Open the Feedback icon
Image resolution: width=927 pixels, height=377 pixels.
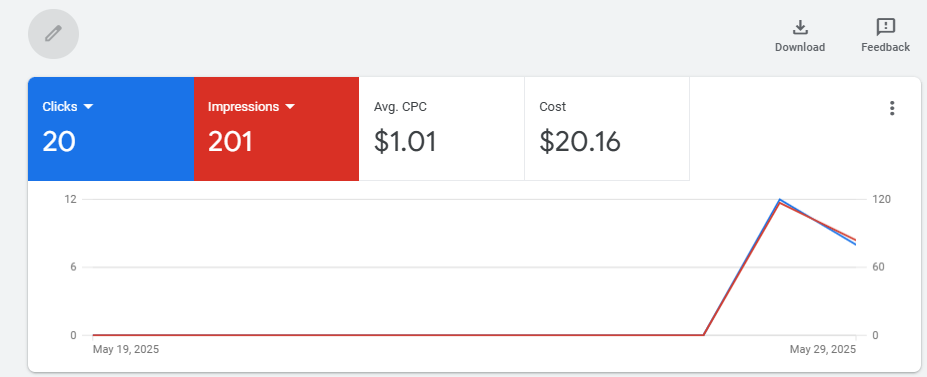(885, 27)
